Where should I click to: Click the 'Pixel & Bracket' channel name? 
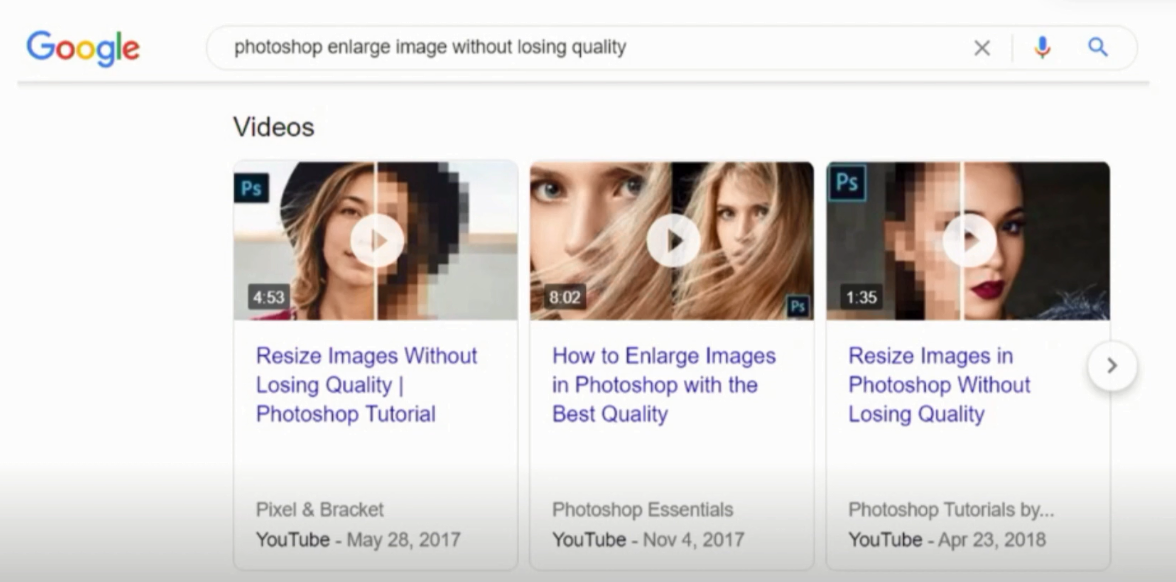(x=320, y=509)
